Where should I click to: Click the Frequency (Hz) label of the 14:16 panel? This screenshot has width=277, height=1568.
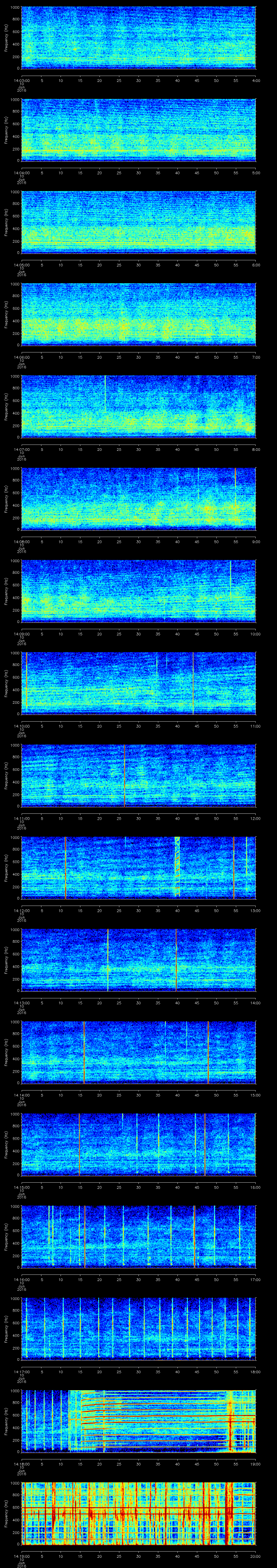click(6, 1236)
